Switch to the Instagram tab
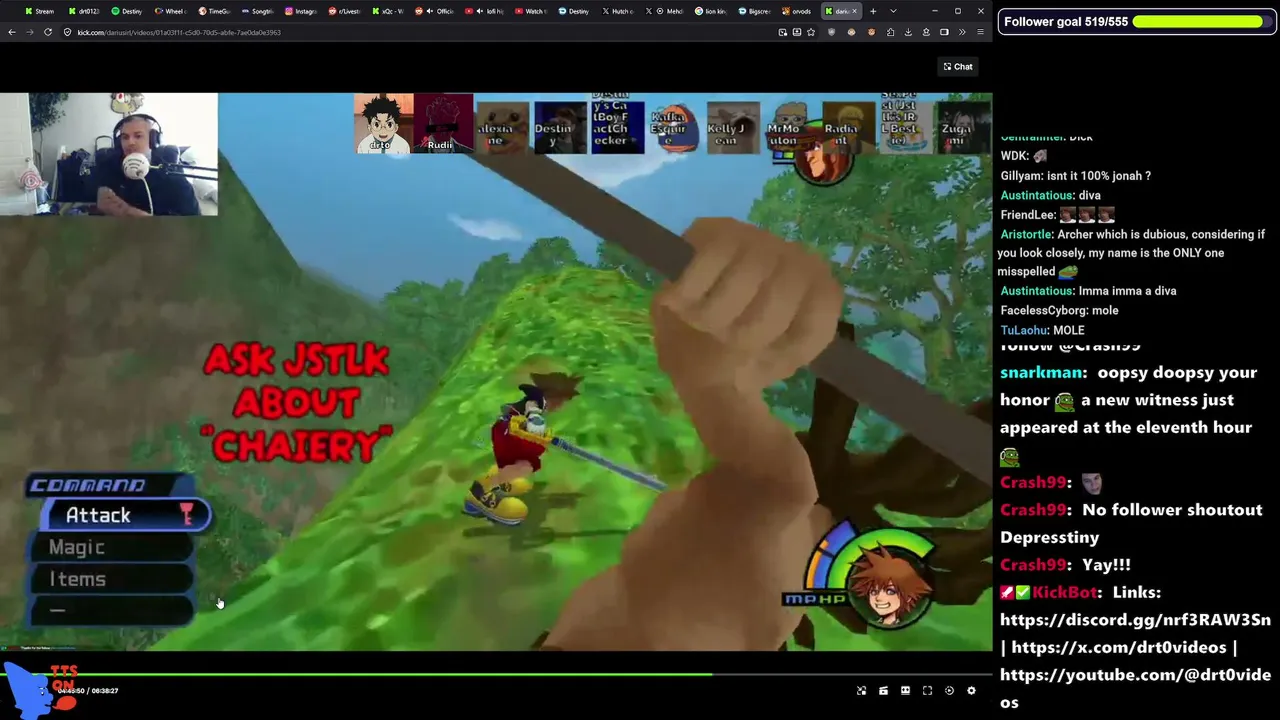Viewport: 1280px width, 720px height. (x=301, y=11)
